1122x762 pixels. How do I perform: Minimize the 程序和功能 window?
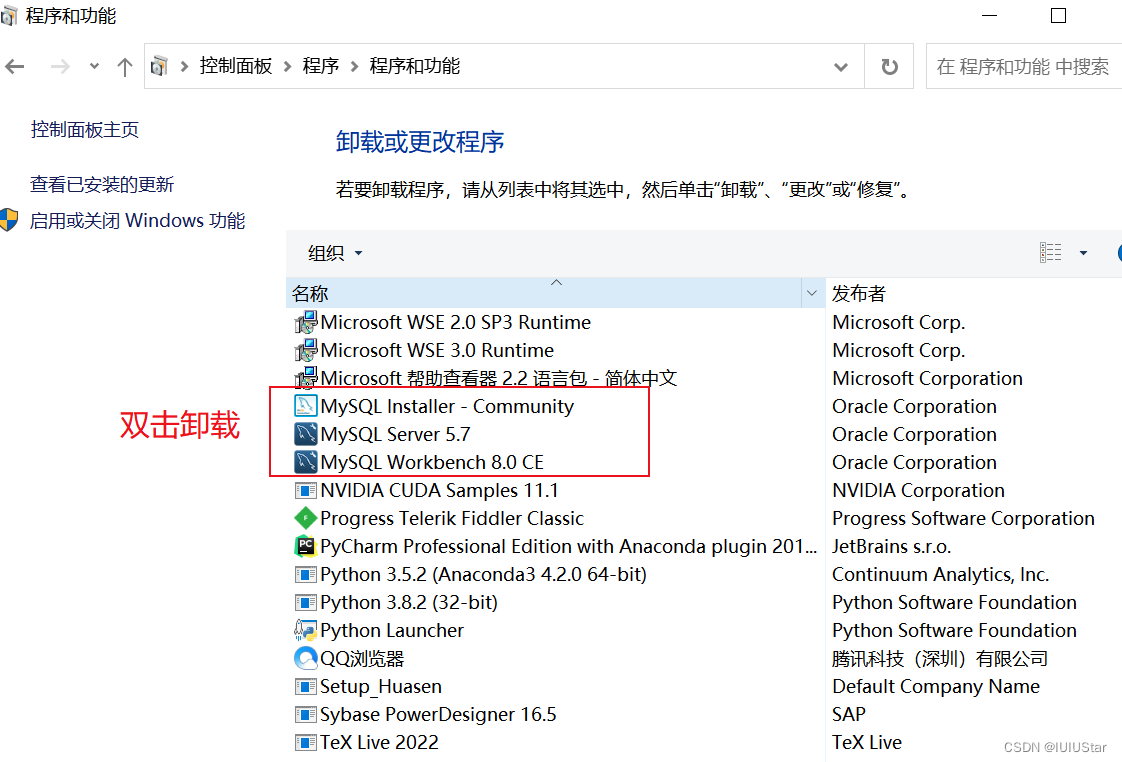click(x=990, y=16)
